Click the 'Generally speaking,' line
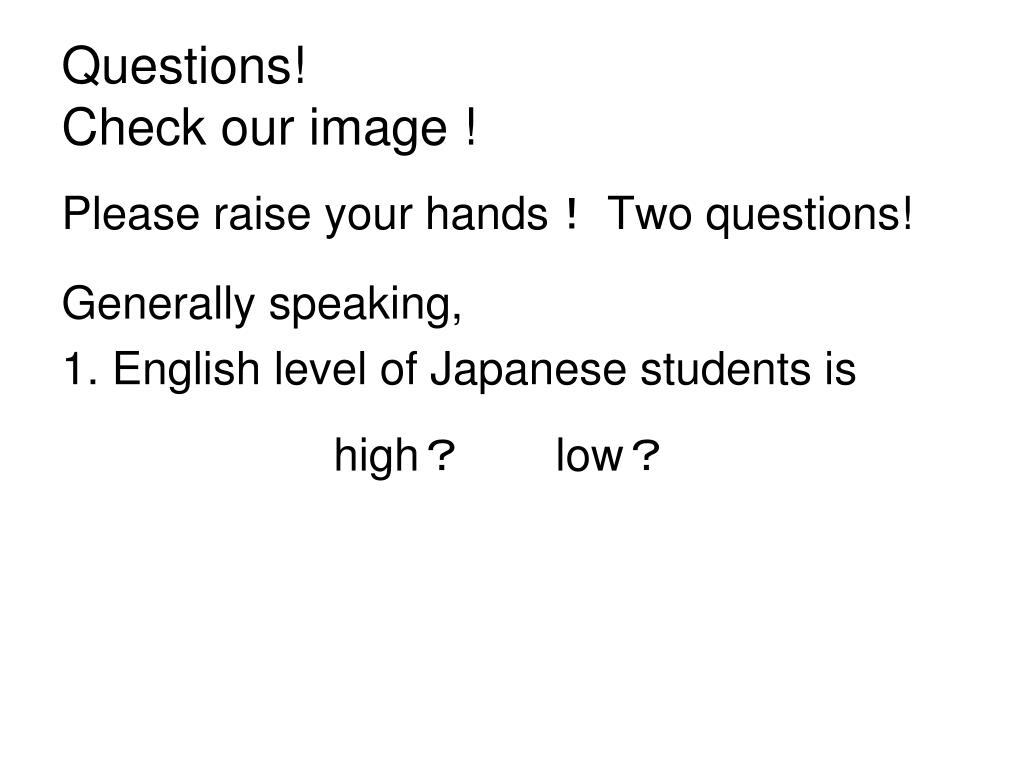Image resolution: width=1024 pixels, height=768 pixels. pyautogui.click(x=262, y=305)
